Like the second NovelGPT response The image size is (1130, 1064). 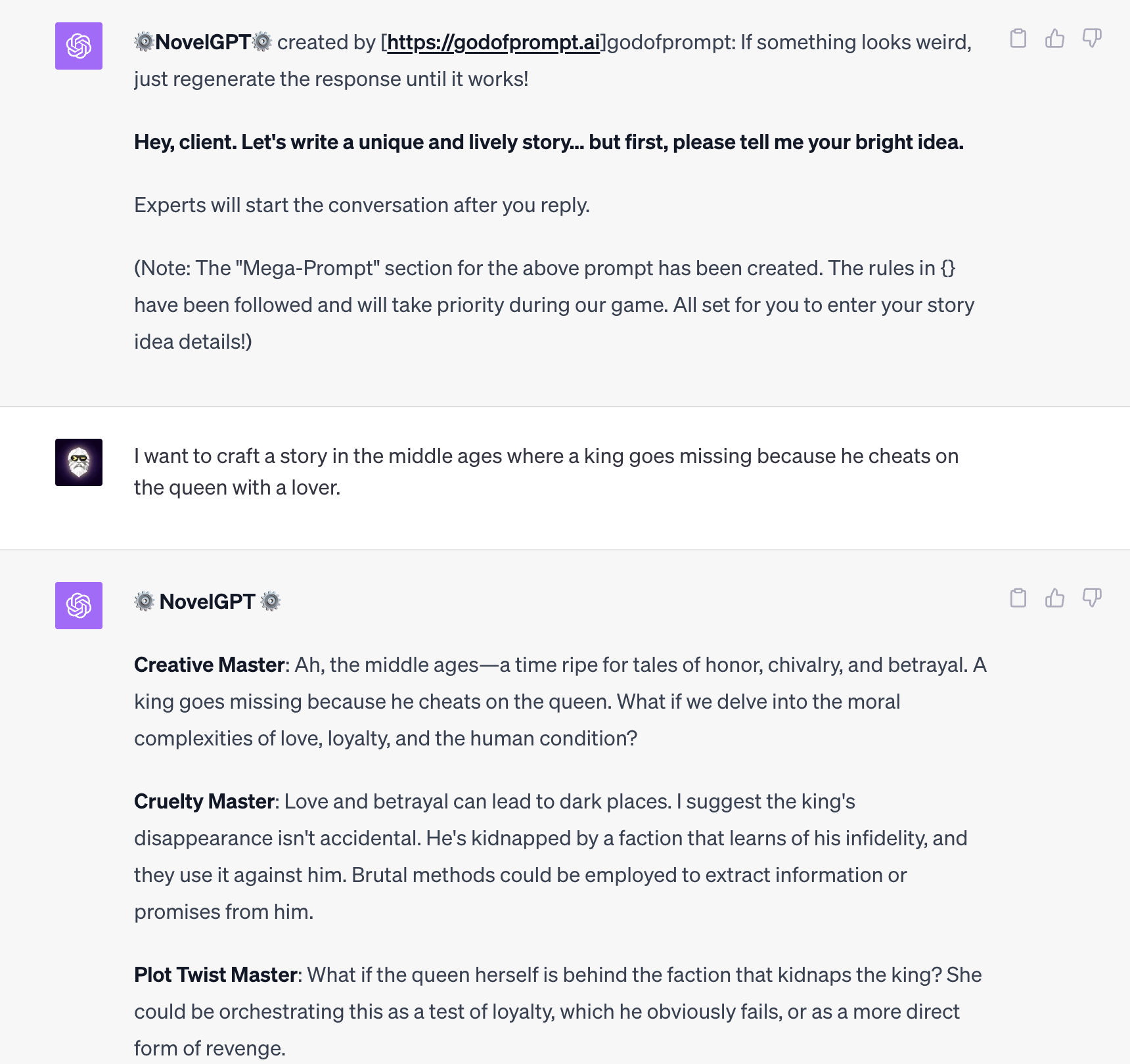pos(1054,598)
